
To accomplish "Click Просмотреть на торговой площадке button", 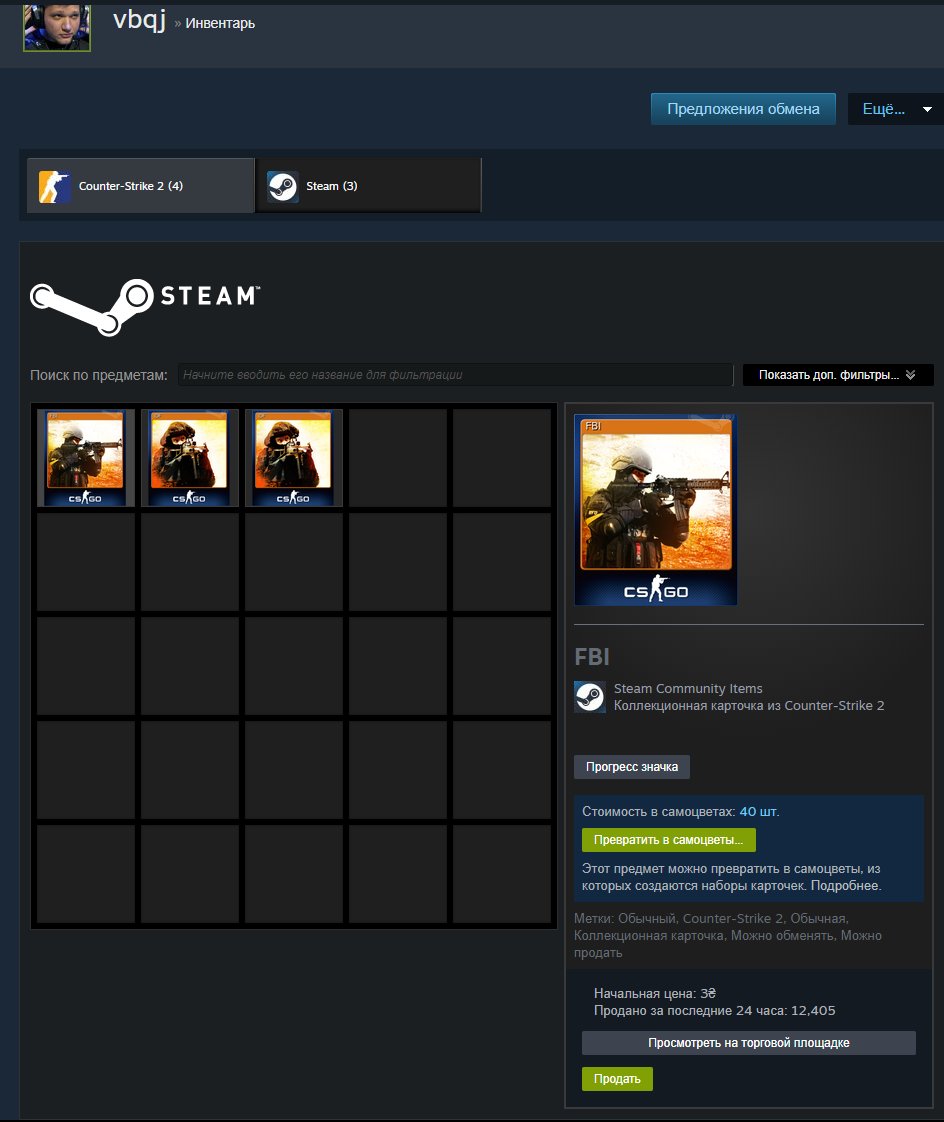I will tap(749, 1043).
